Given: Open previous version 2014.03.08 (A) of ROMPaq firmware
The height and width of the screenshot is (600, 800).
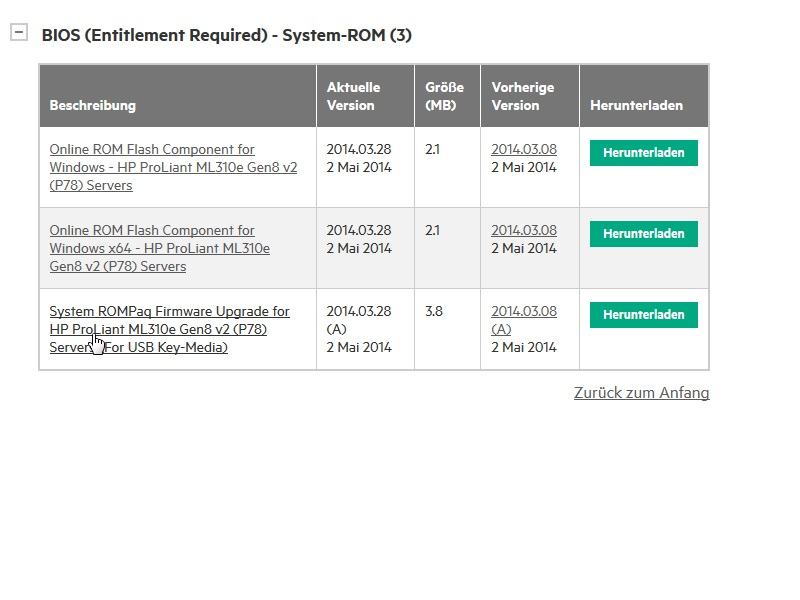Looking at the screenshot, I should (523, 311).
